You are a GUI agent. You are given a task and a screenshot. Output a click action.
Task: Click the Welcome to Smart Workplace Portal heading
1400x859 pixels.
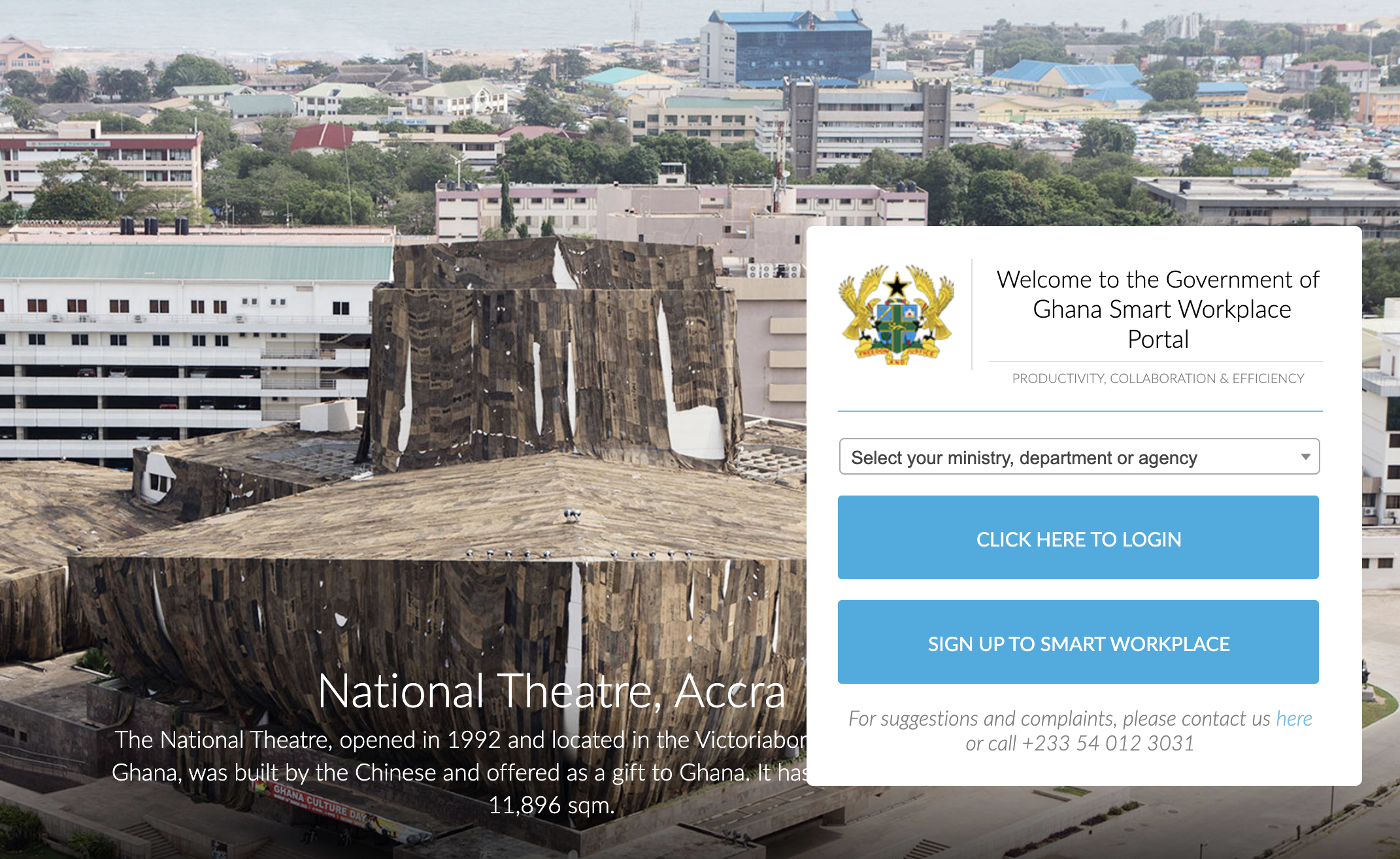pyautogui.click(x=1158, y=309)
